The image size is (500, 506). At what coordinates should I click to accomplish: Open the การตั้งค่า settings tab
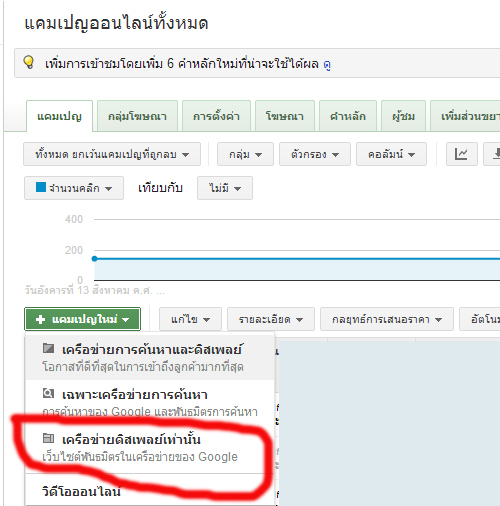(216, 116)
